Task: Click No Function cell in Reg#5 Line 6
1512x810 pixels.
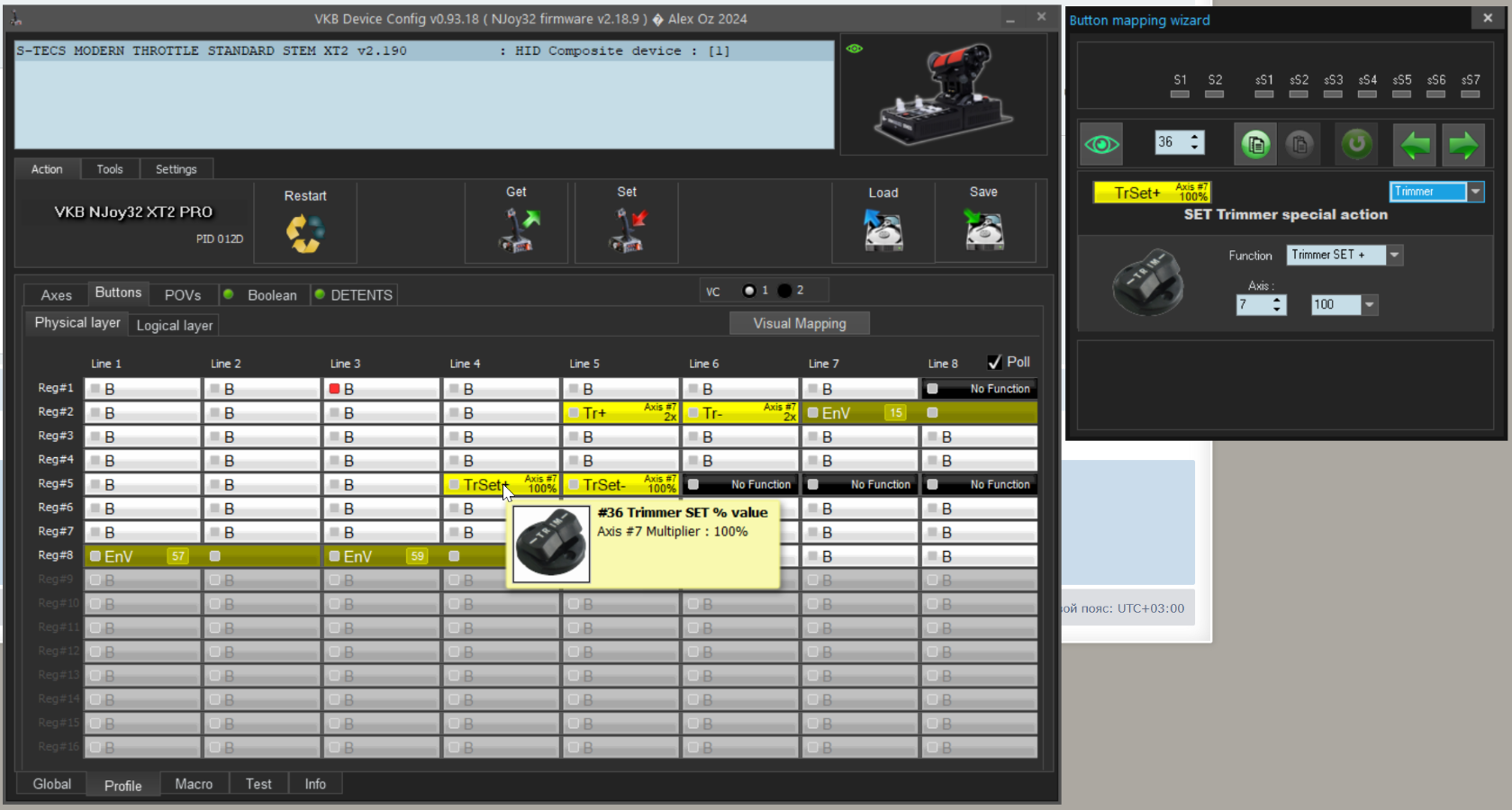Action: coord(740,485)
